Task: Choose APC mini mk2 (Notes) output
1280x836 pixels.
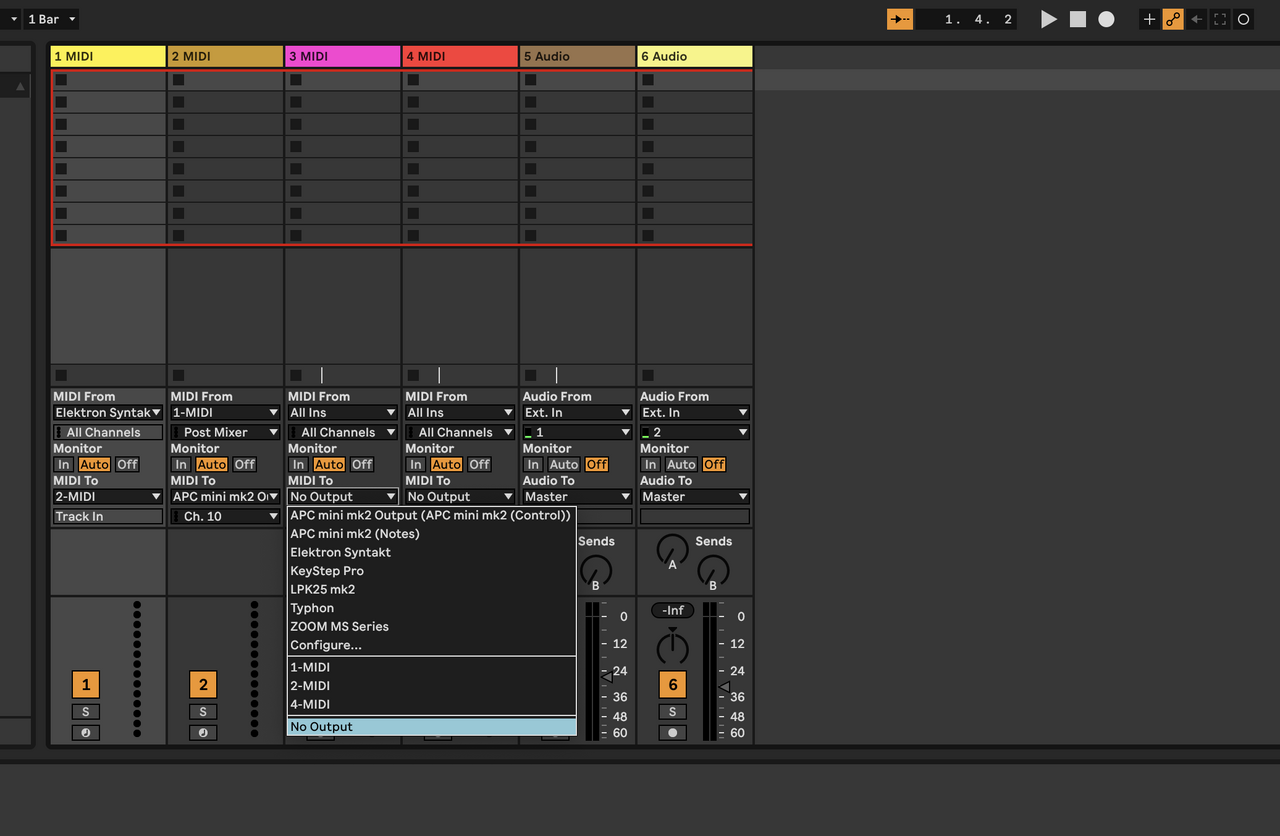Action: click(432, 533)
